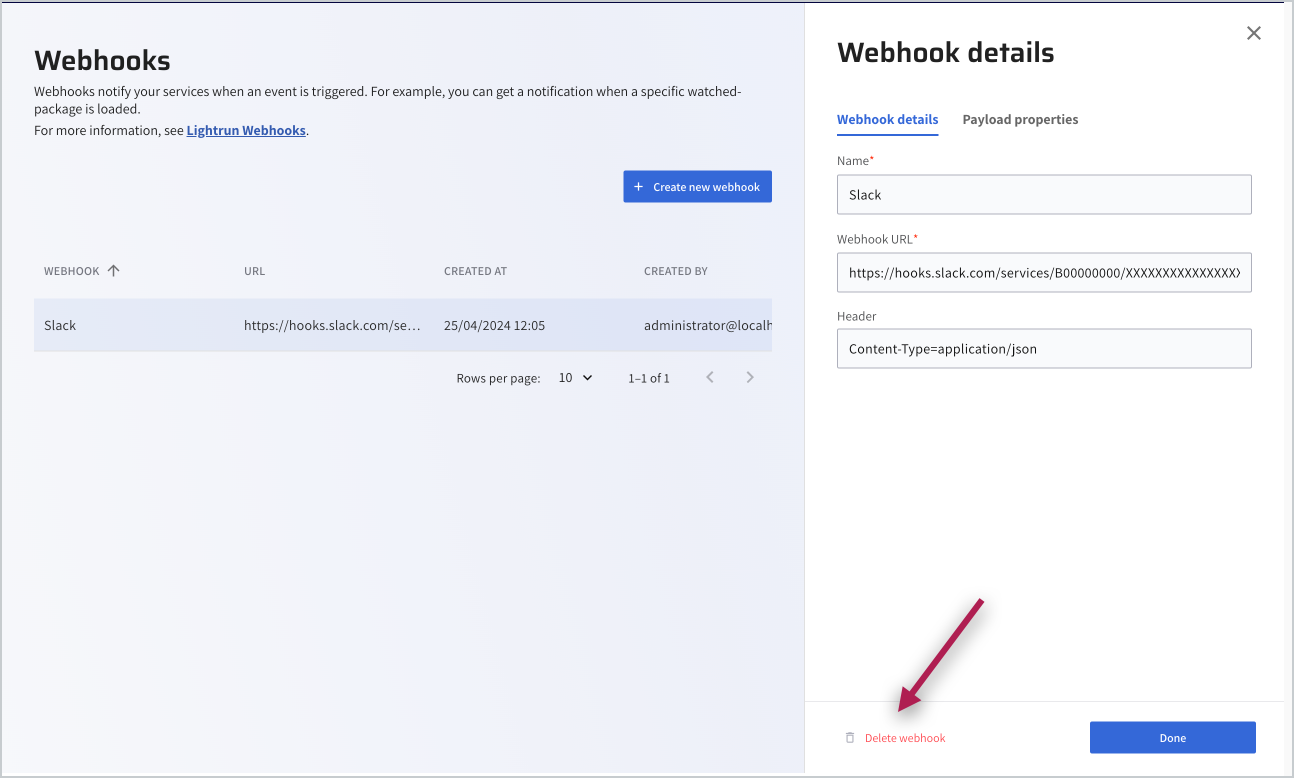1294x778 pixels.
Task: Go to the next page of webhooks
Action: coord(750,378)
